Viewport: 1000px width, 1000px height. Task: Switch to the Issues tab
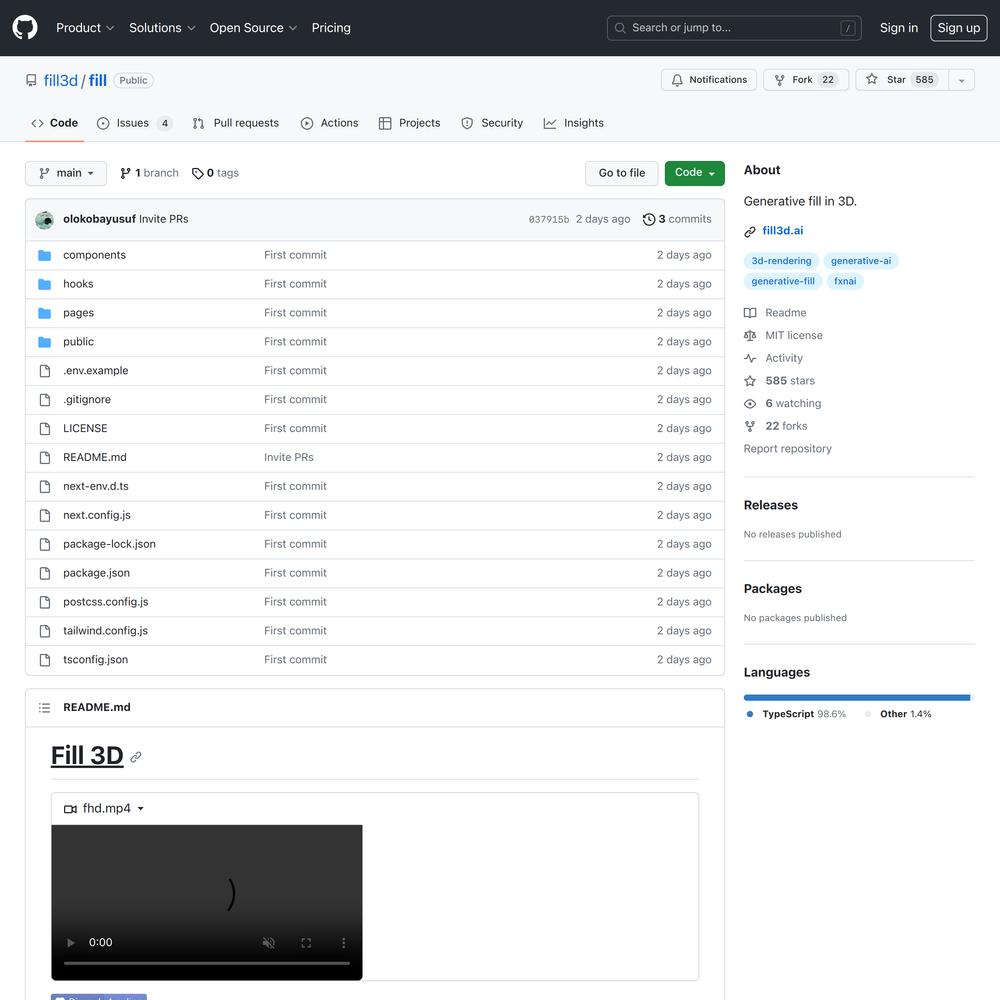pos(134,123)
